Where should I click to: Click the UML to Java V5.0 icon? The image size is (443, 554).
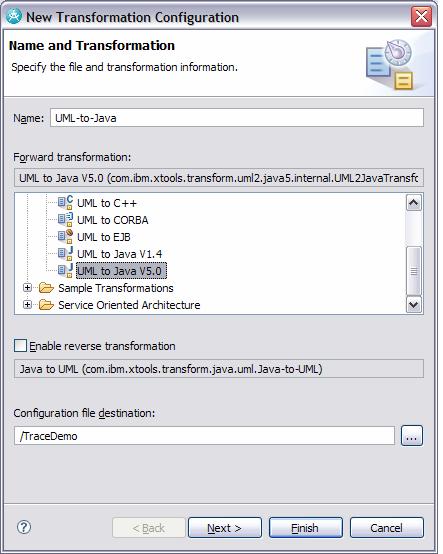pos(65,271)
